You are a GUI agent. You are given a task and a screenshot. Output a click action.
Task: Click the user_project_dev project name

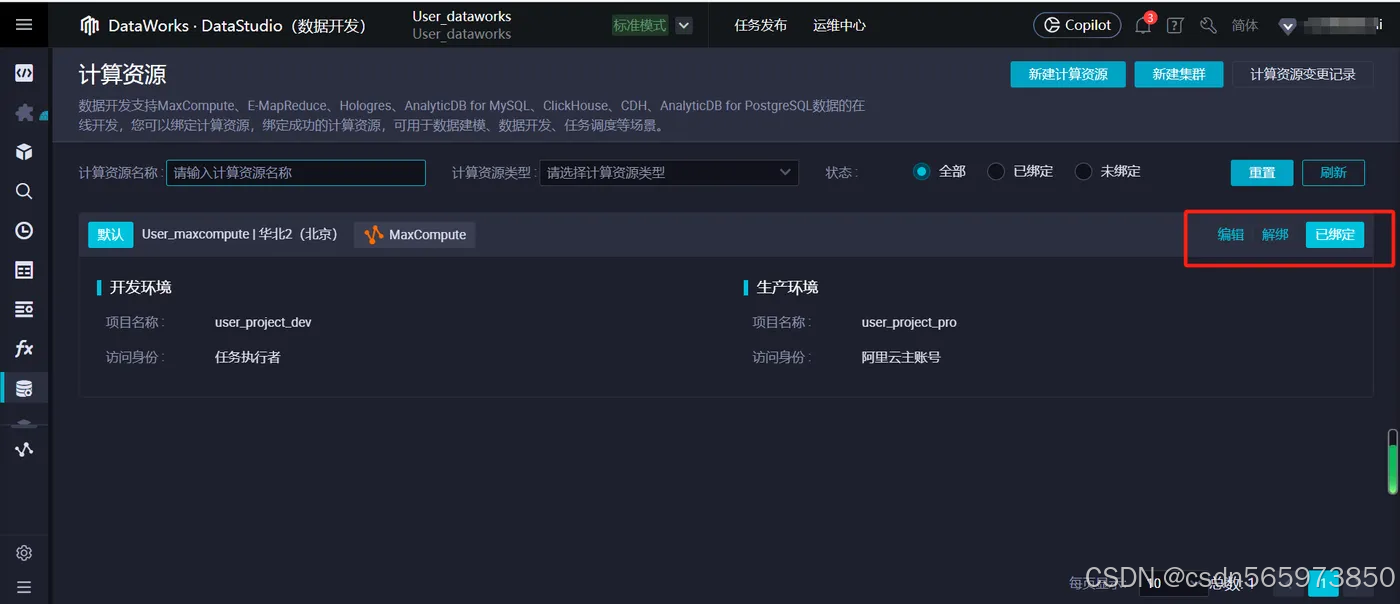click(263, 323)
